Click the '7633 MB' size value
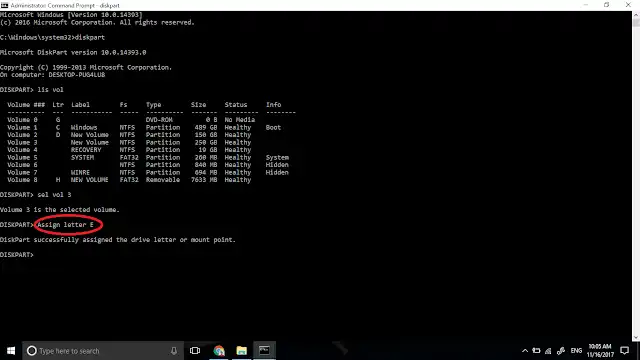 coord(204,180)
